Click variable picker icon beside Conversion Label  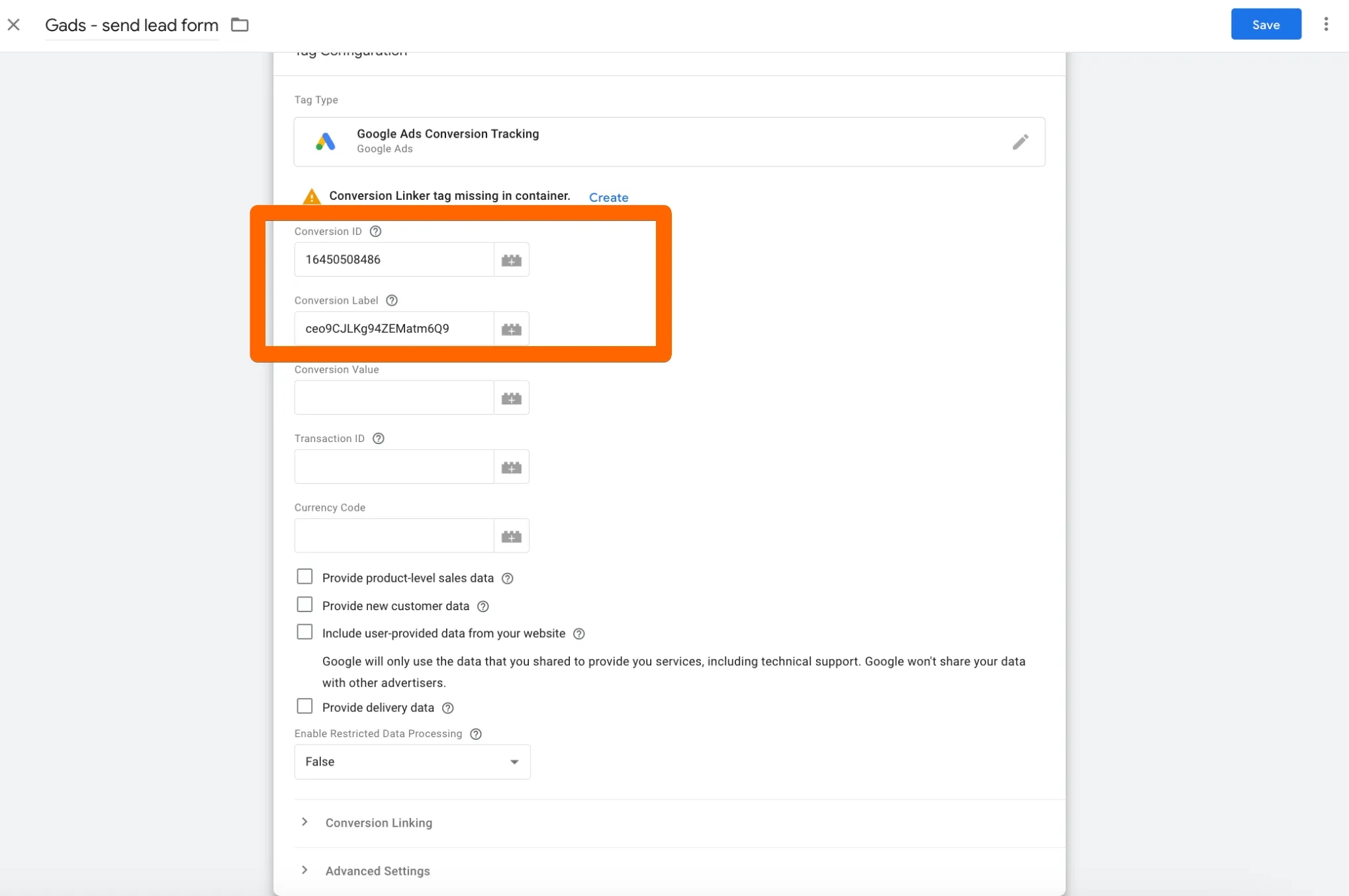click(511, 329)
